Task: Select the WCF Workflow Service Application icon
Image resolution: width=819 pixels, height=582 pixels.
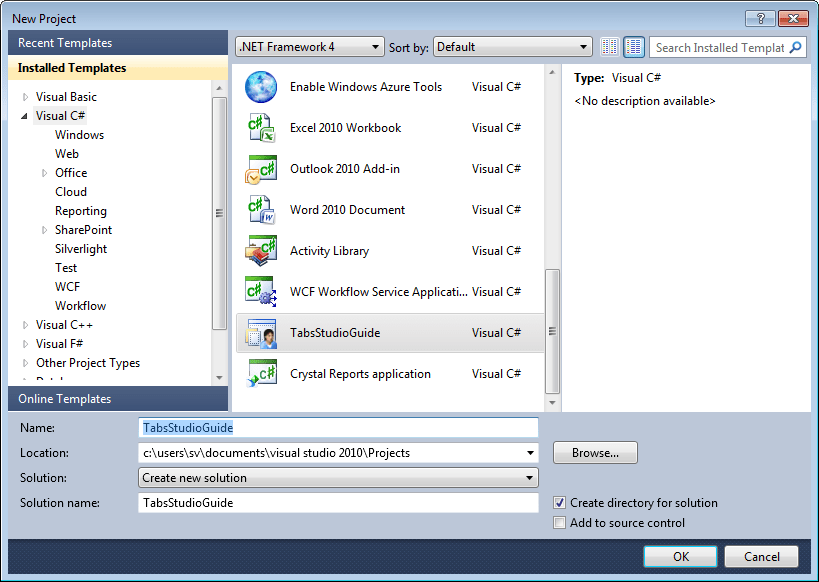Action: 260,292
